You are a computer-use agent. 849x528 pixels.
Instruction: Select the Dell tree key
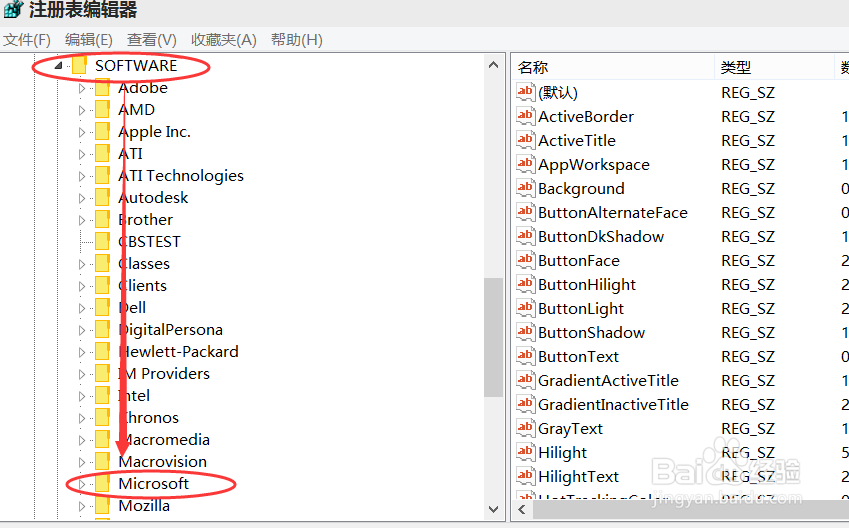(132, 308)
